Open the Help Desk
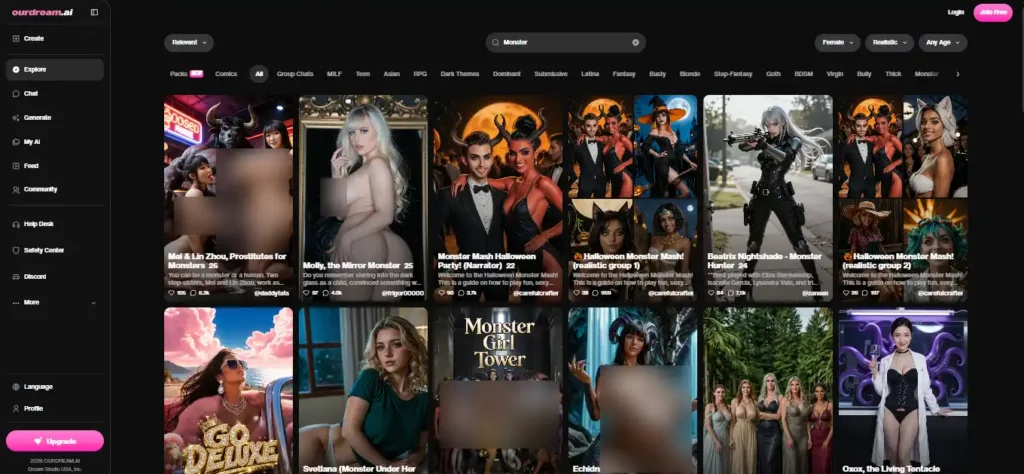Image resolution: width=1024 pixels, height=474 pixels. (x=55, y=224)
